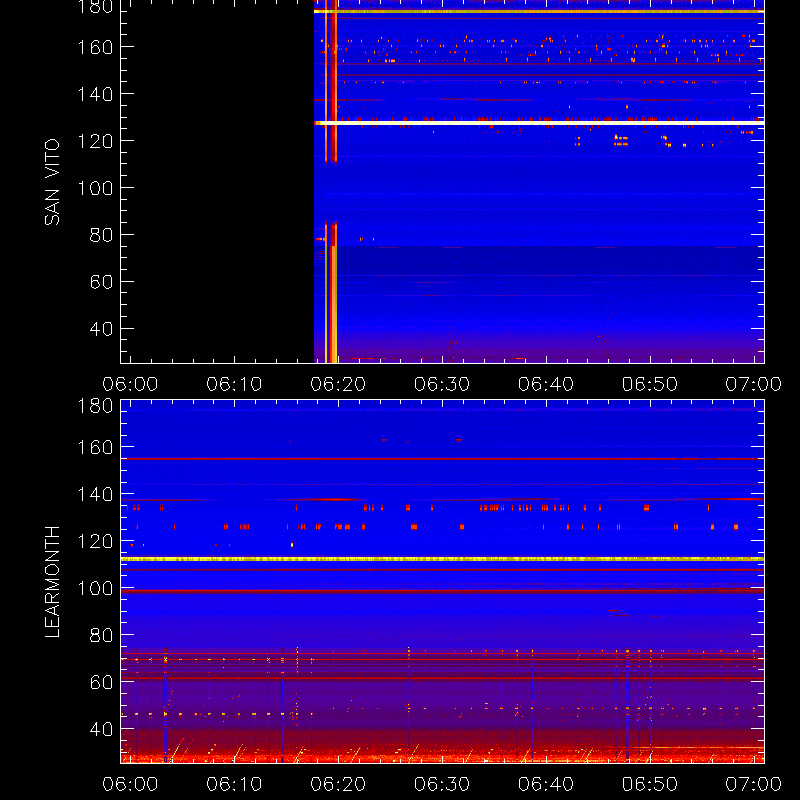The image size is (800, 800).
Task: Click the 06:30 time label below Learmonth plot
Action: coord(442,784)
